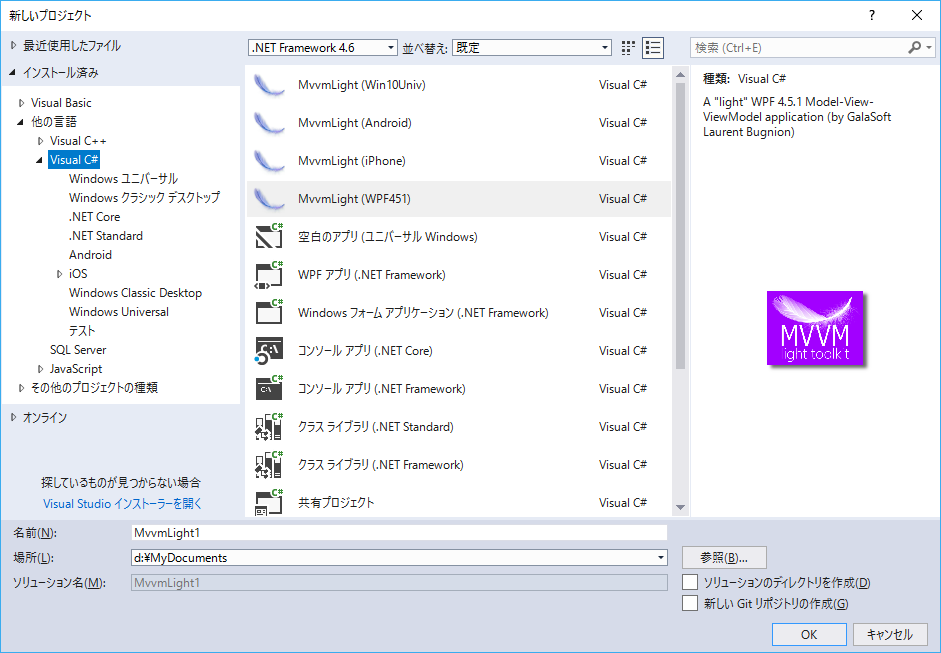The height and width of the screenshot is (653, 941).
Task: Select Windows ユニバーサル category
Action: [123, 179]
